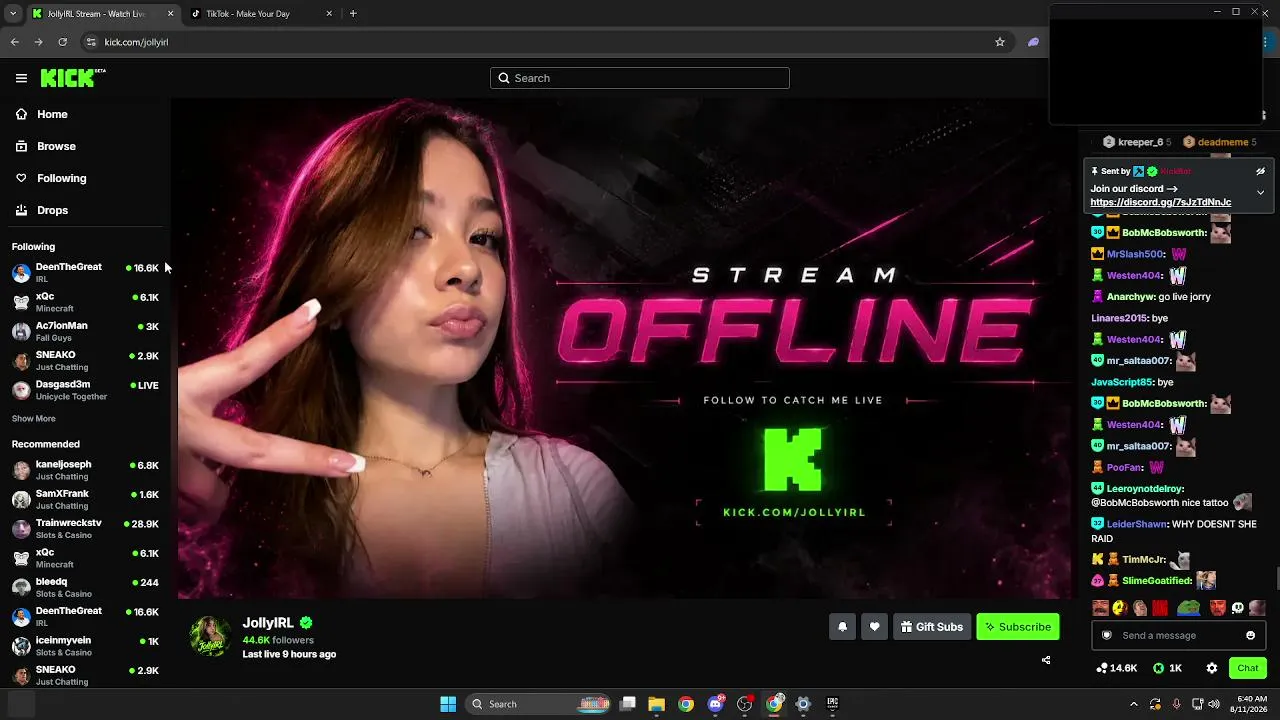Click the taskbar volume icon

pos(1214,704)
